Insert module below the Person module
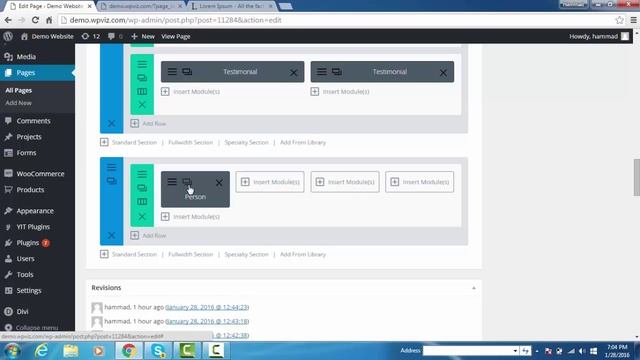Screen dimensions: 640x360 [191, 217]
